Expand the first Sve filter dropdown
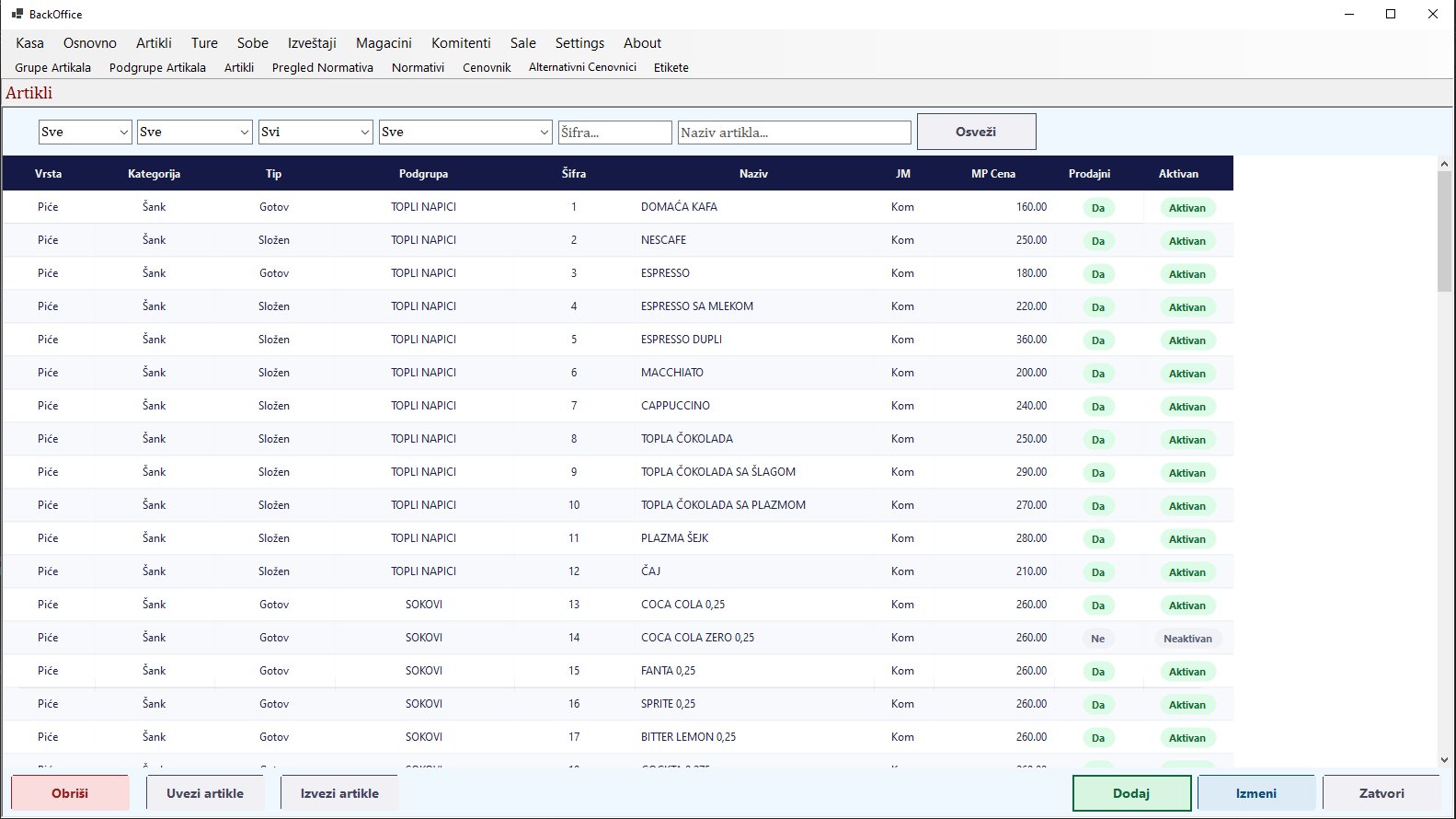Screen dimensions: 1456x819 (86, 132)
